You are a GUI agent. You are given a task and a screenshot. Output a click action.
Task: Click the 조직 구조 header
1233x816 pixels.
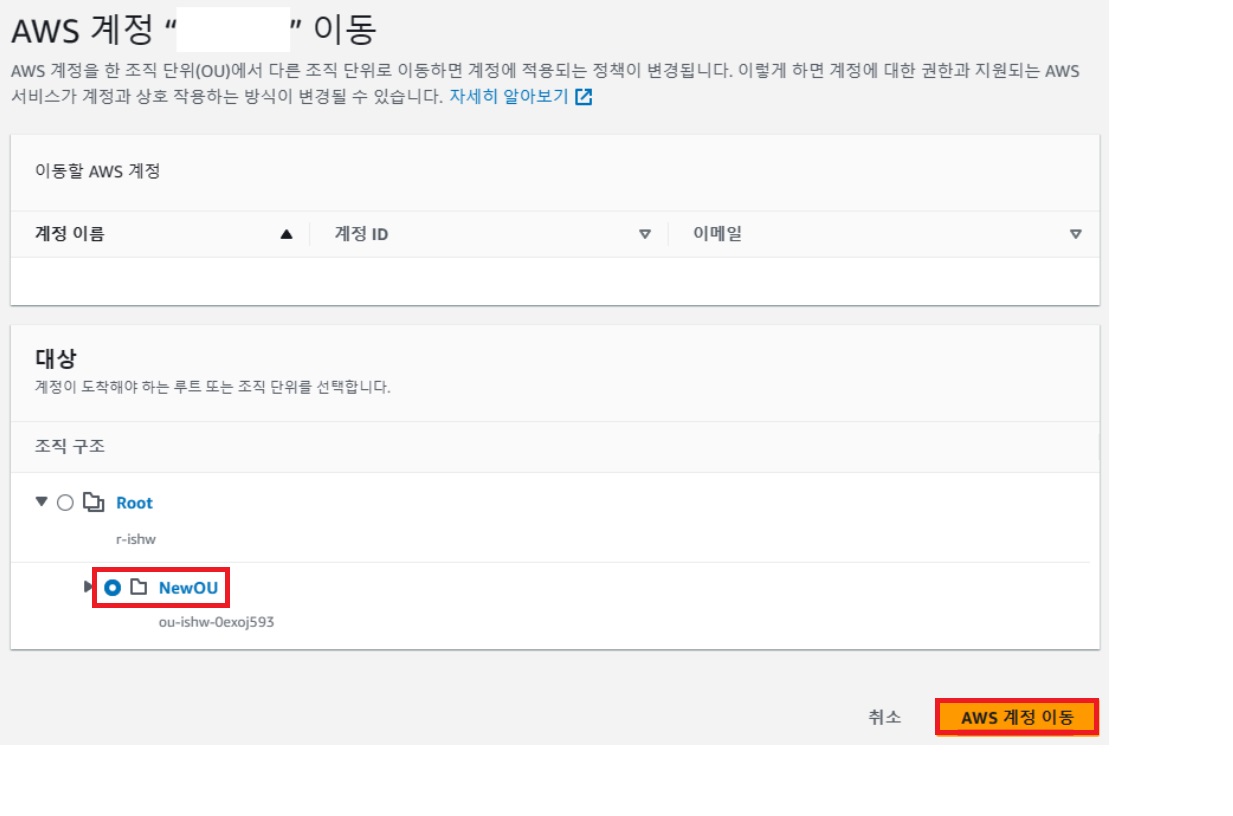(70, 447)
